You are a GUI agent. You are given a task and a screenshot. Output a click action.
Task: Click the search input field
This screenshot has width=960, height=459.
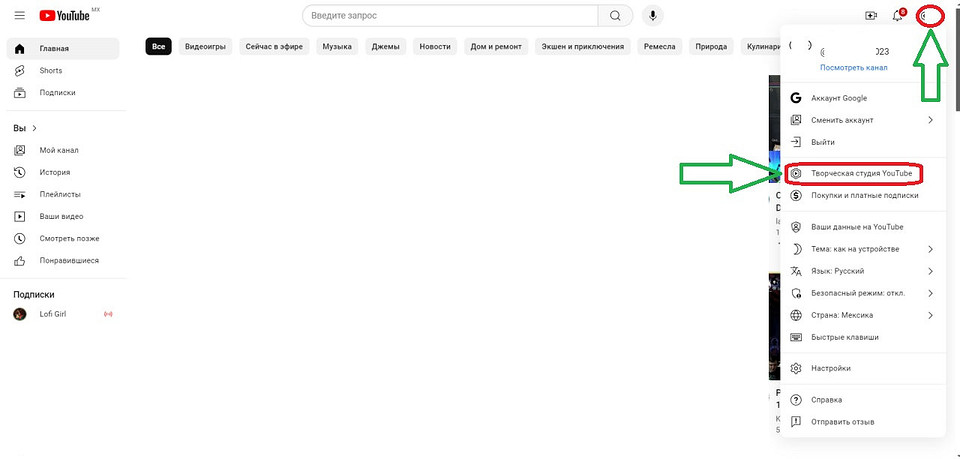pyautogui.click(x=450, y=16)
